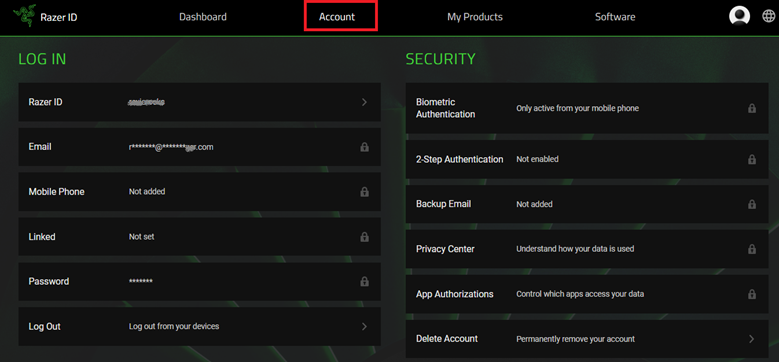
Task: Click the Delete Account label
Action: pos(447,339)
